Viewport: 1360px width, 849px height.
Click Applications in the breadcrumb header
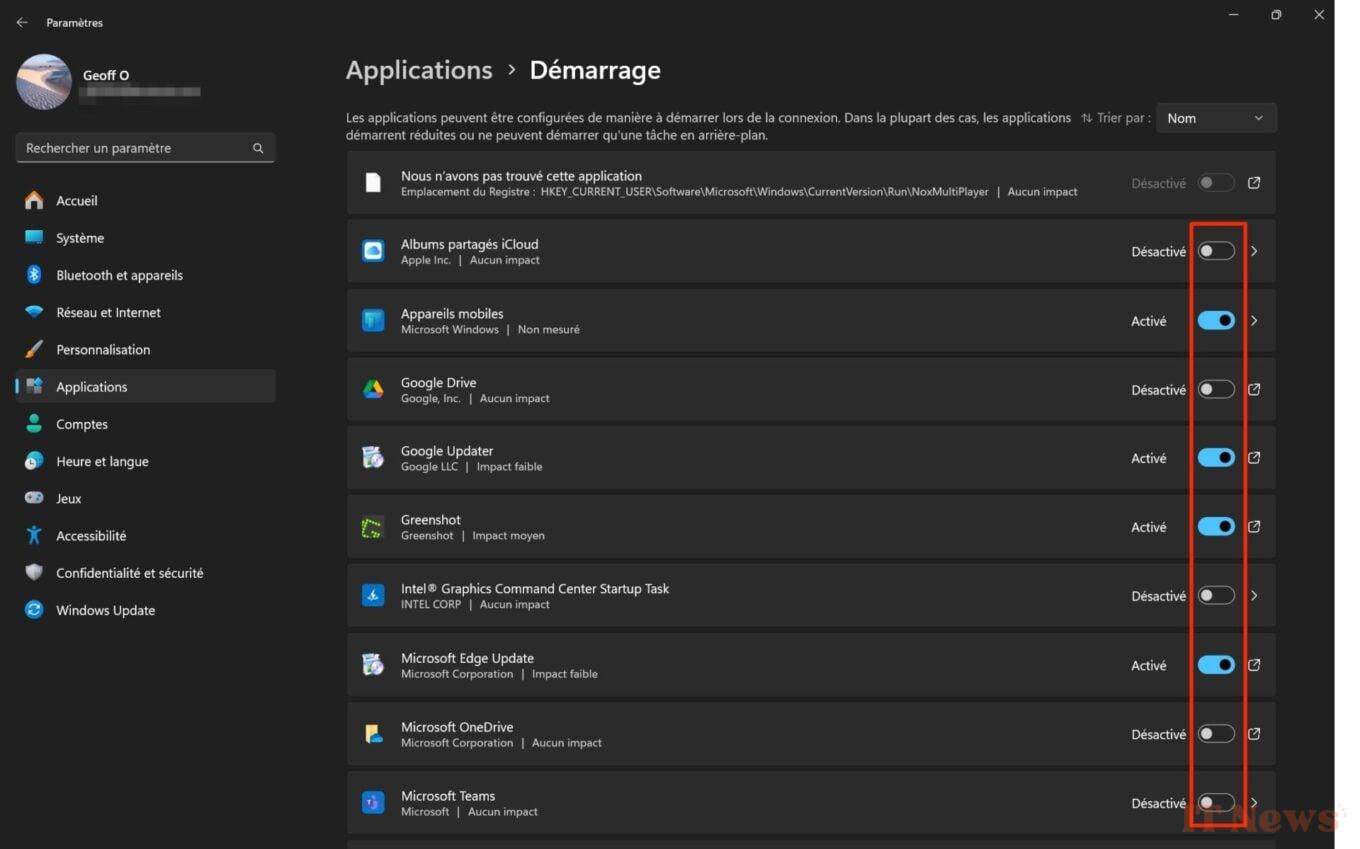tap(419, 70)
